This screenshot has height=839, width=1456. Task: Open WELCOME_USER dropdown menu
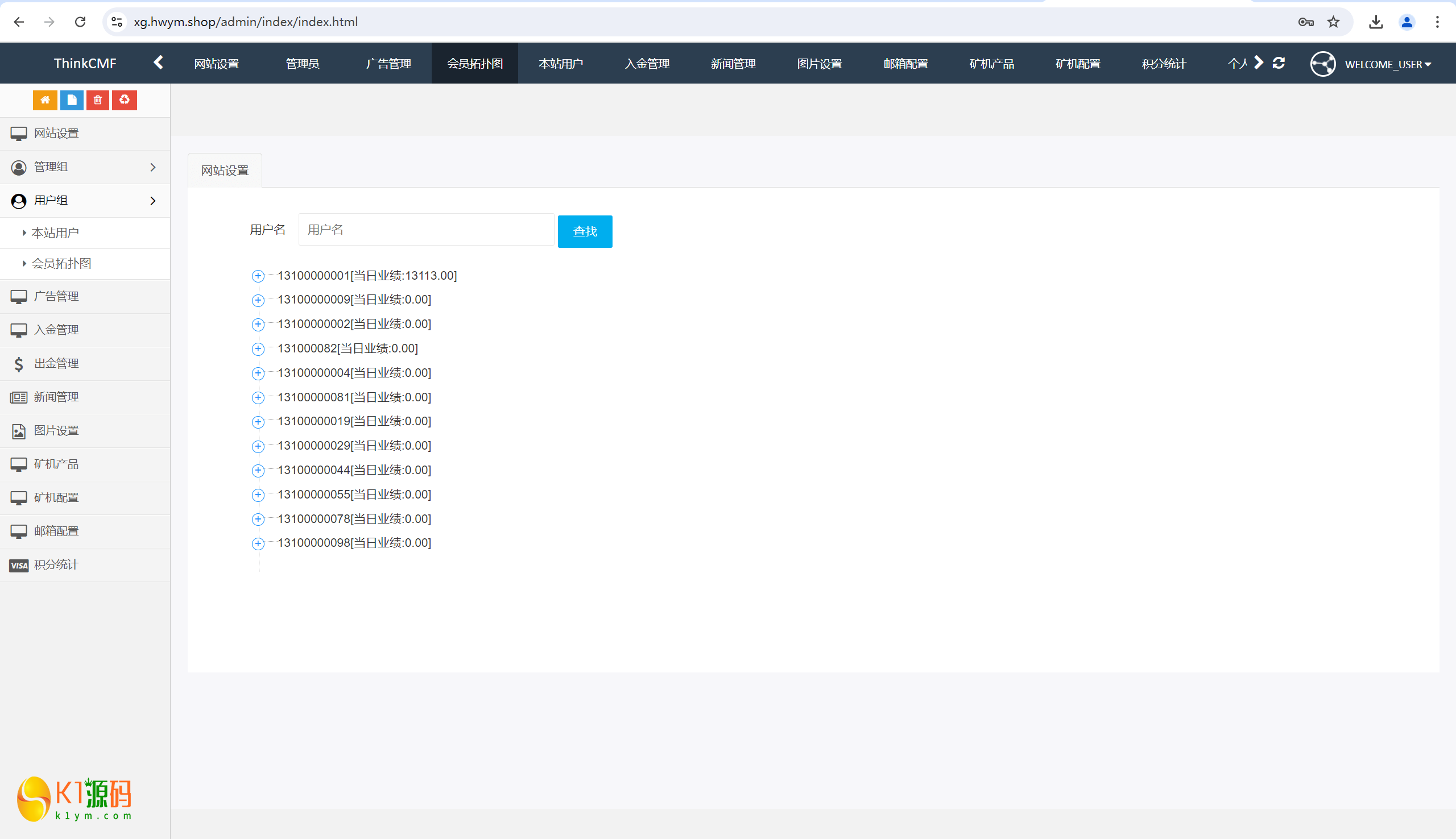(x=1387, y=64)
